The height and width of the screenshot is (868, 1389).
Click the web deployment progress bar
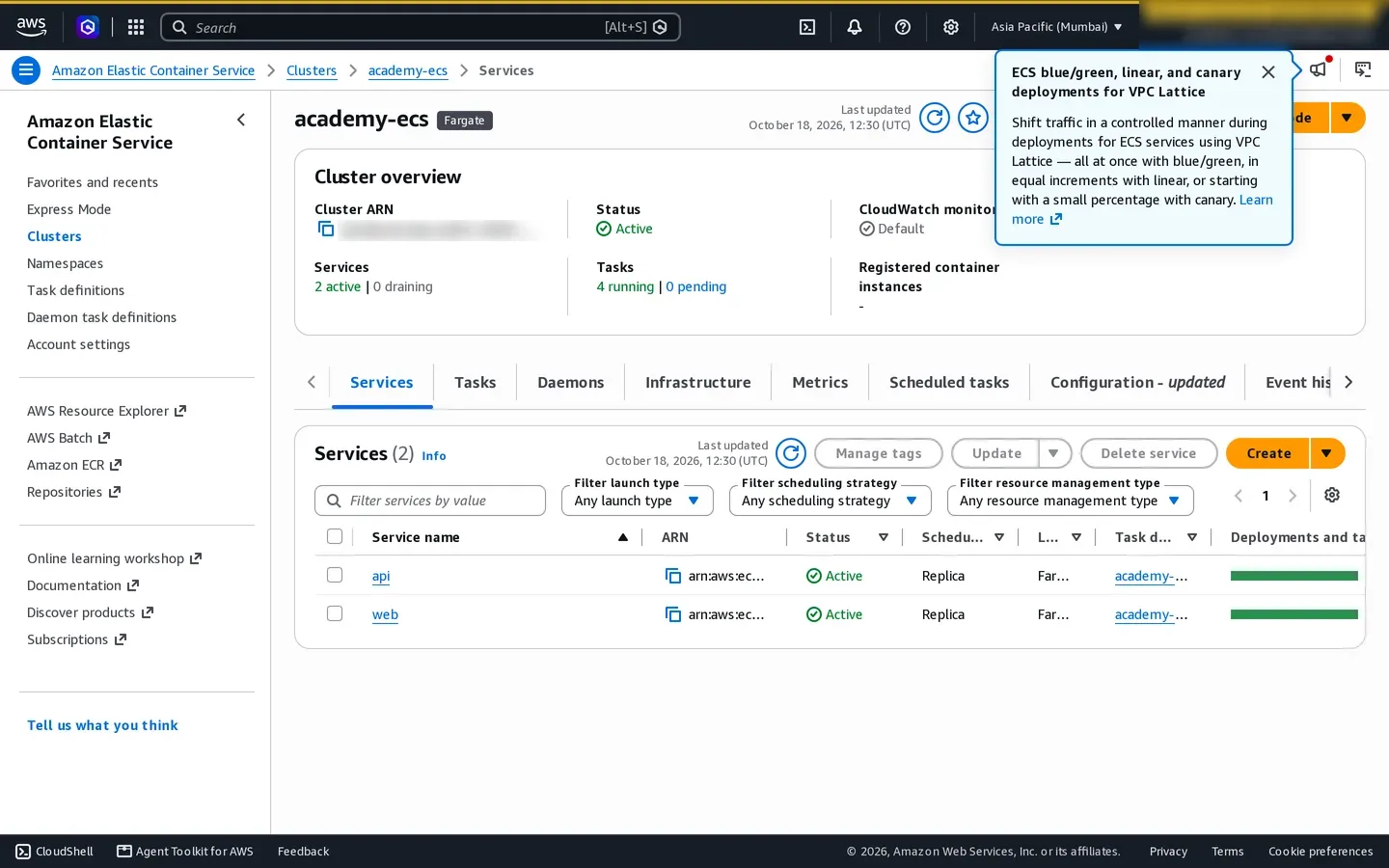tap(1294, 614)
